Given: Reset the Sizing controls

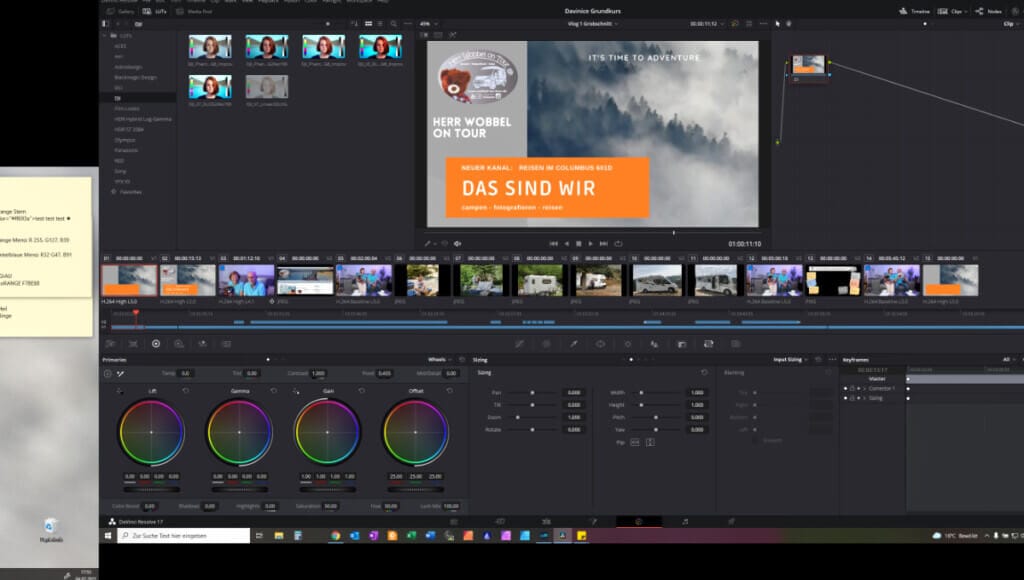Looking at the screenshot, I should [x=704, y=372].
